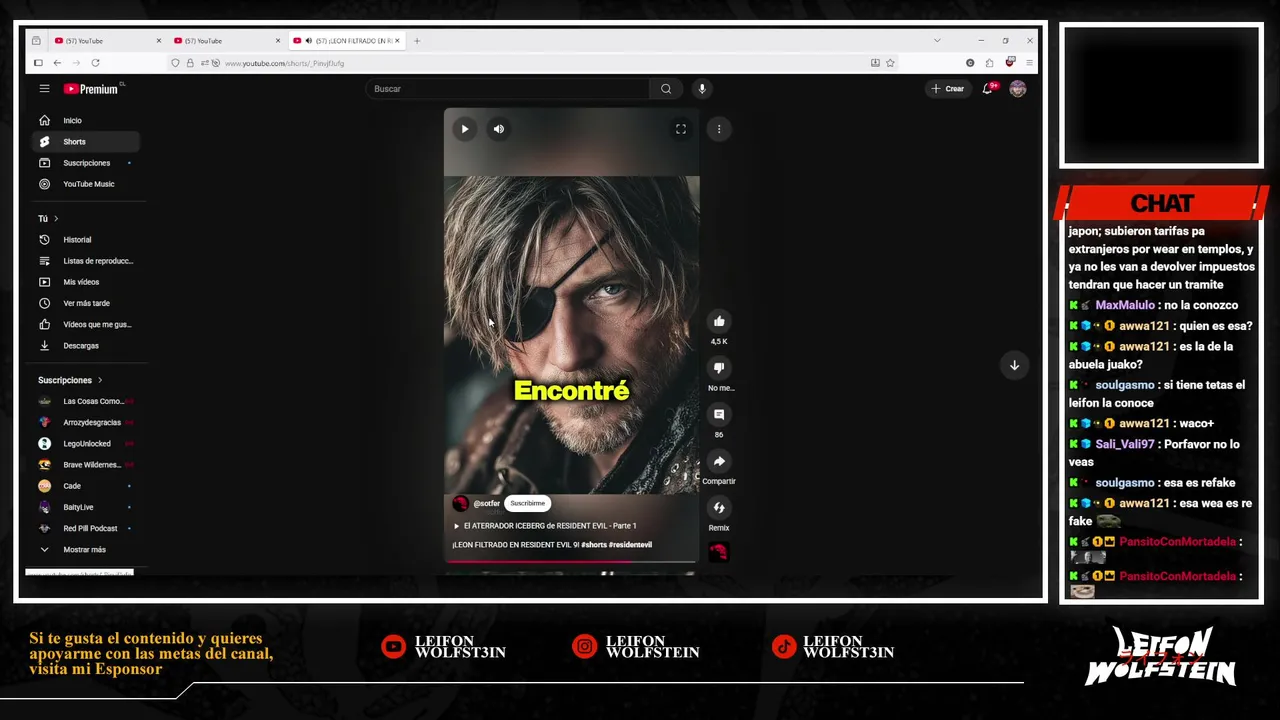1280x720 pixels.
Task: Open the notifications bell
Action: coord(988,89)
